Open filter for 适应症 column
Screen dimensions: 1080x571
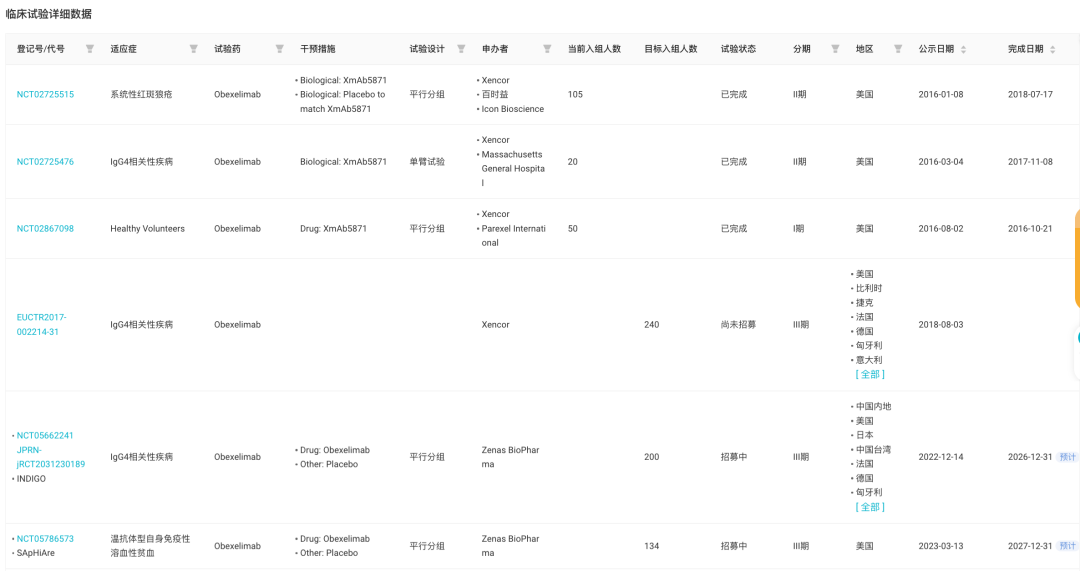pyautogui.click(x=194, y=49)
